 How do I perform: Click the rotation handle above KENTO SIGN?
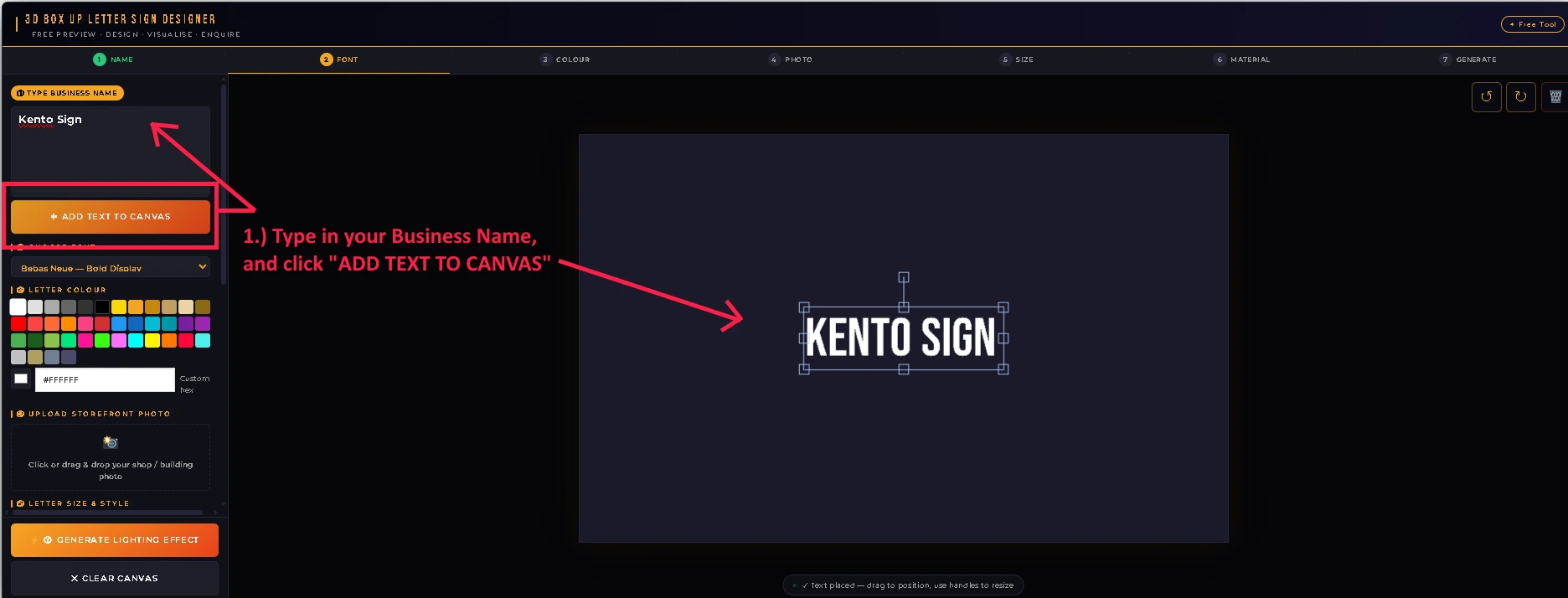tap(904, 277)
